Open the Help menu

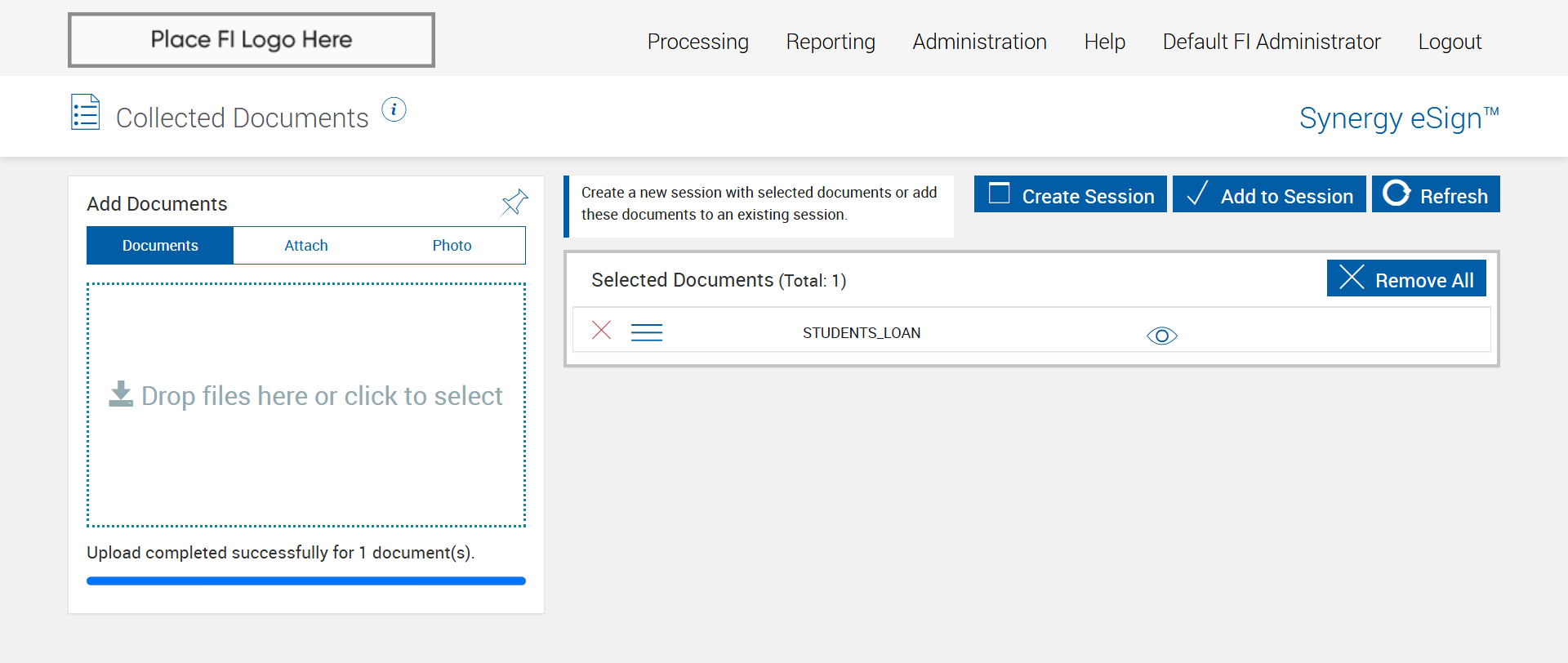point(1104,42)
